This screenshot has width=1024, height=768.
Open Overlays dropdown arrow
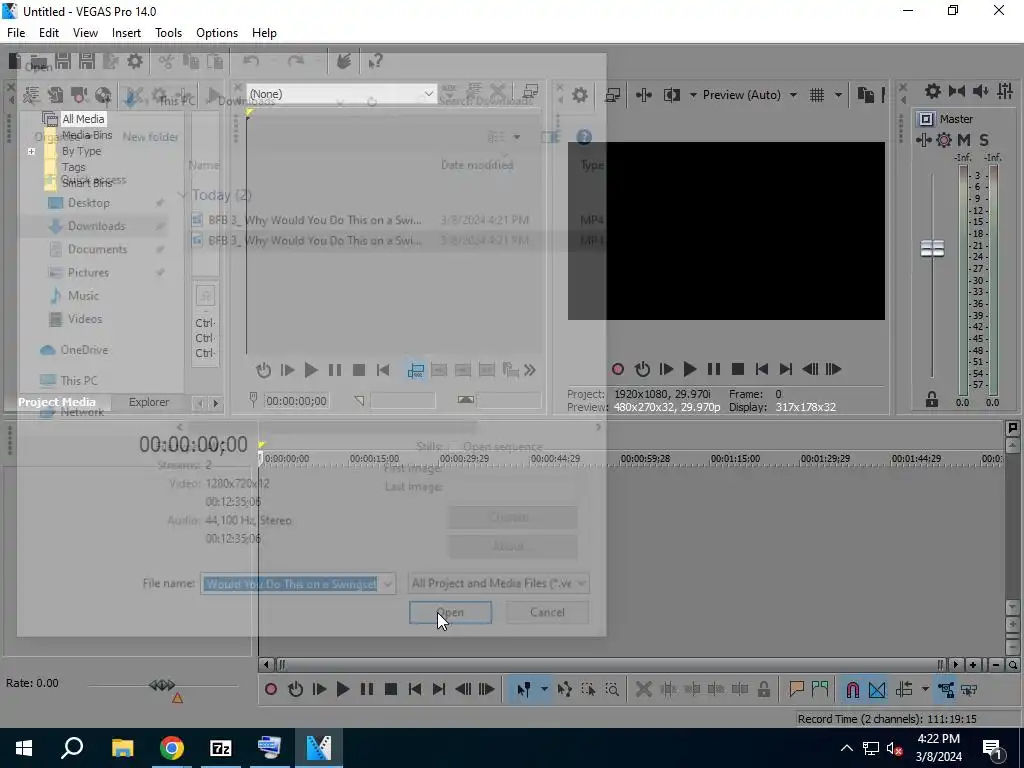click(x=838, y=95)
